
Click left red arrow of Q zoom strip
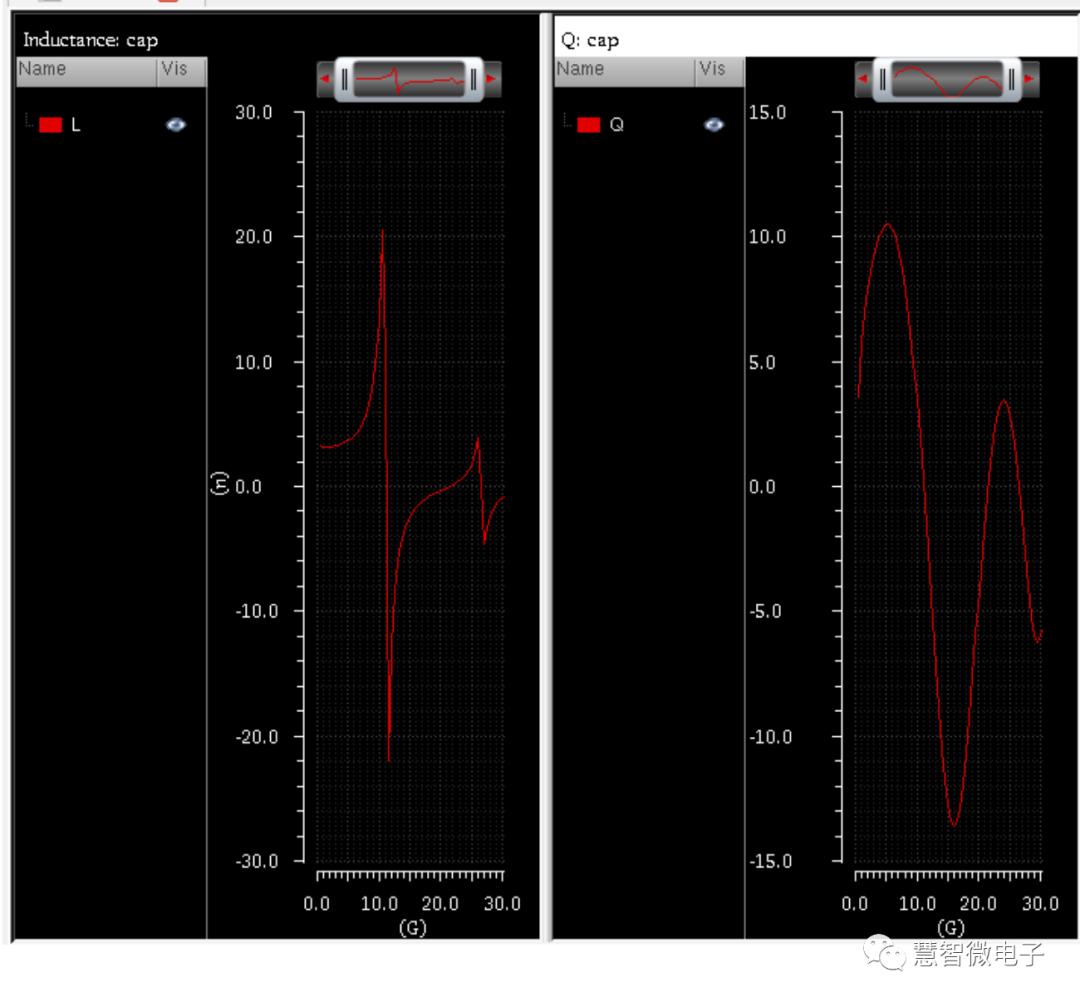coord(863,79)
